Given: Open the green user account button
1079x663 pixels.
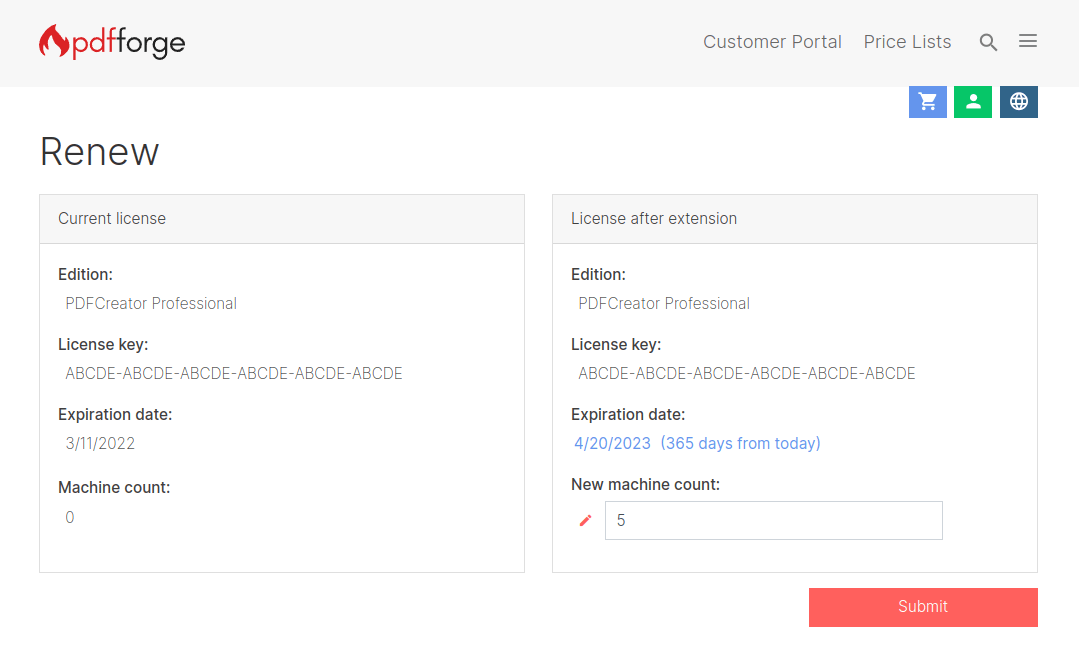Looking at the screenshot, I should [x=973, y=102].
